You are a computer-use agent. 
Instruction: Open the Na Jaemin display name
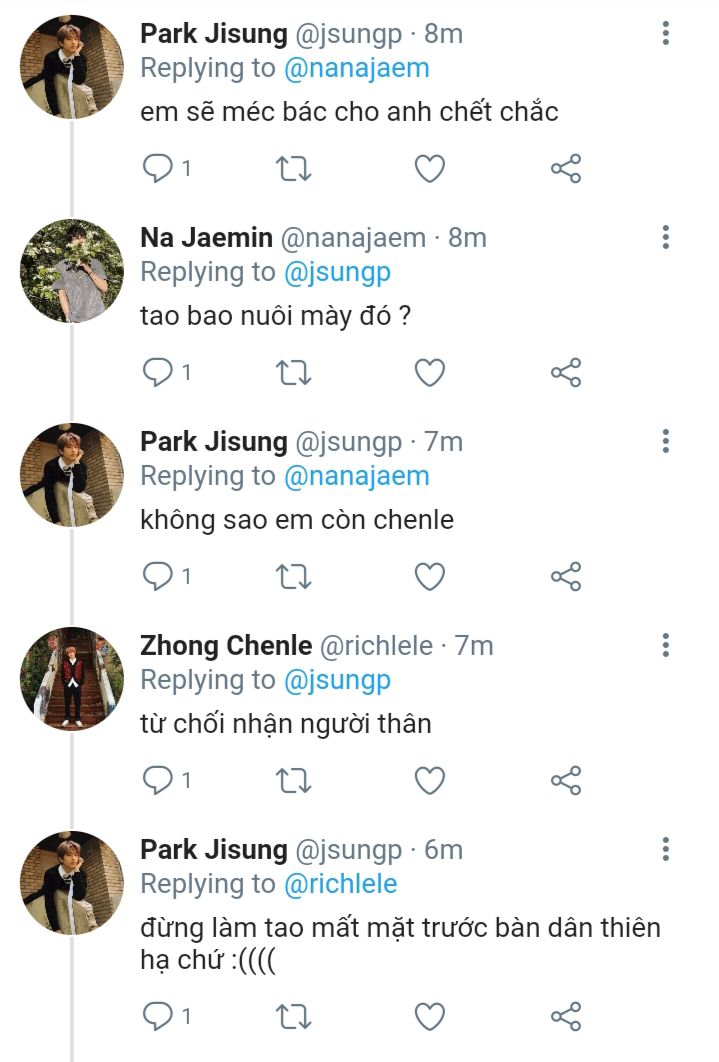206,238
